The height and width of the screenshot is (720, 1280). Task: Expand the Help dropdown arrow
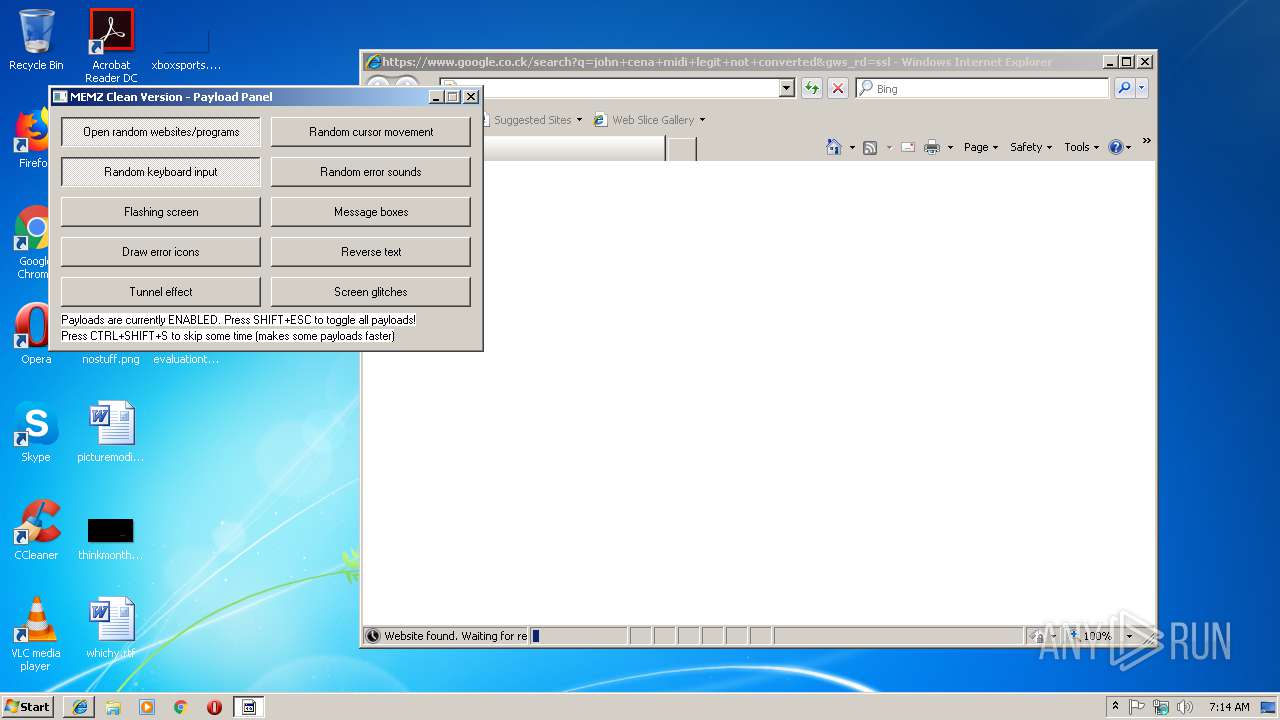pyautogui.click(x=1131, y=148)
